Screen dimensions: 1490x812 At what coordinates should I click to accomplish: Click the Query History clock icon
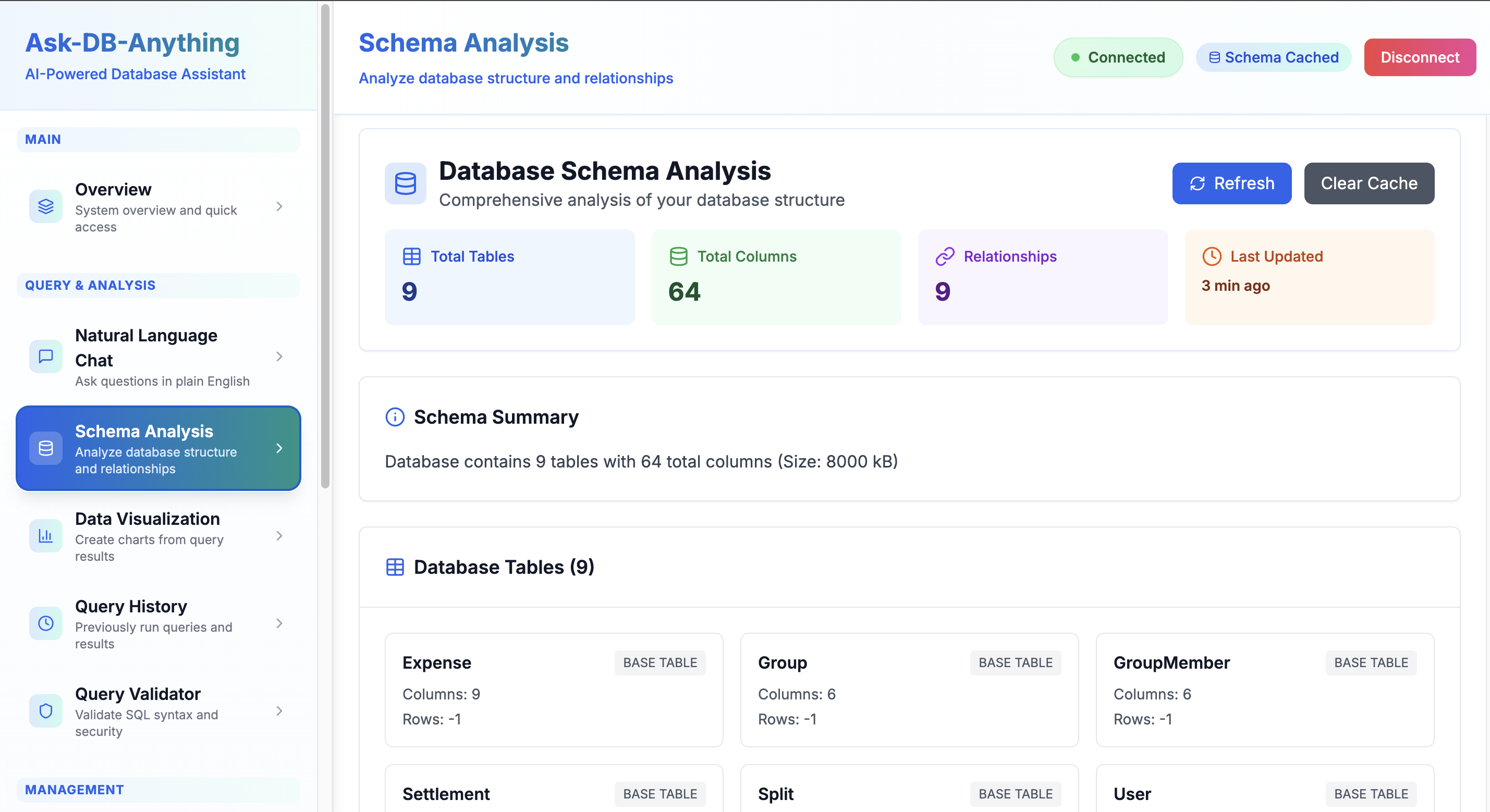[x=46, y=623]
